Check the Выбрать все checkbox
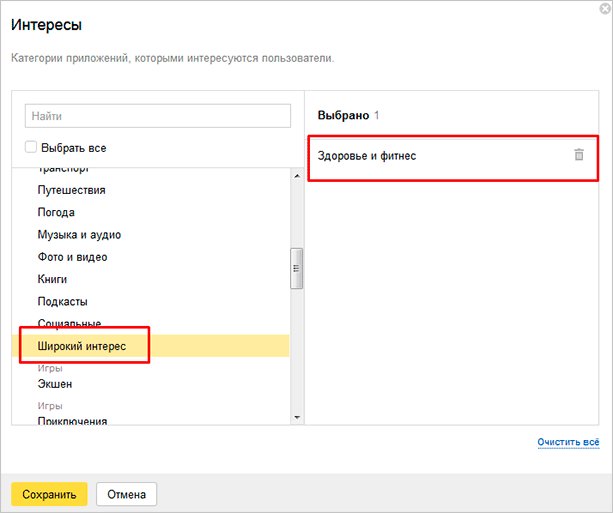 (31, 148)
